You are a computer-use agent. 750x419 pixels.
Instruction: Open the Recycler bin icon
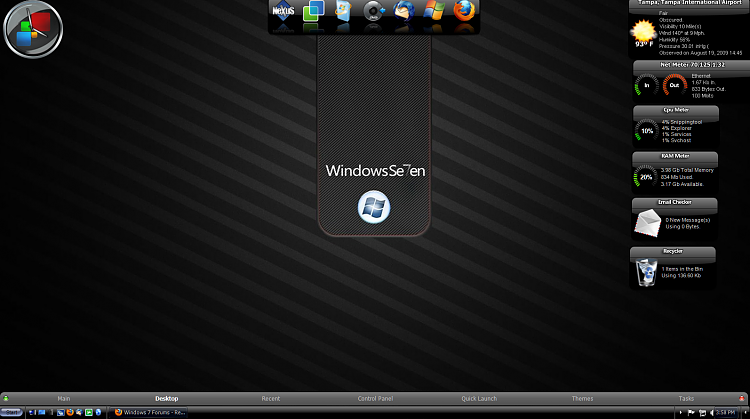647,272
